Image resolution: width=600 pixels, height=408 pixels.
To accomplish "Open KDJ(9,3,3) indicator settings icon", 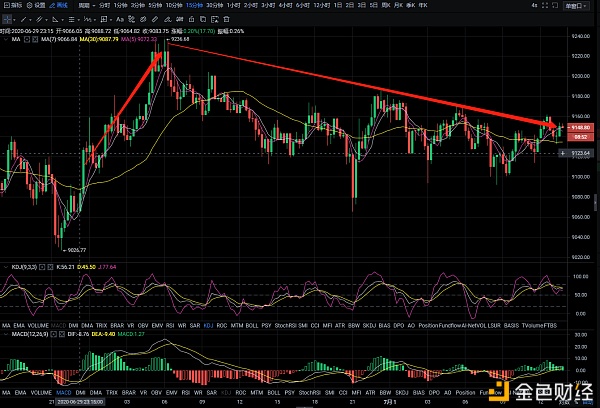I will pos(42,267).
